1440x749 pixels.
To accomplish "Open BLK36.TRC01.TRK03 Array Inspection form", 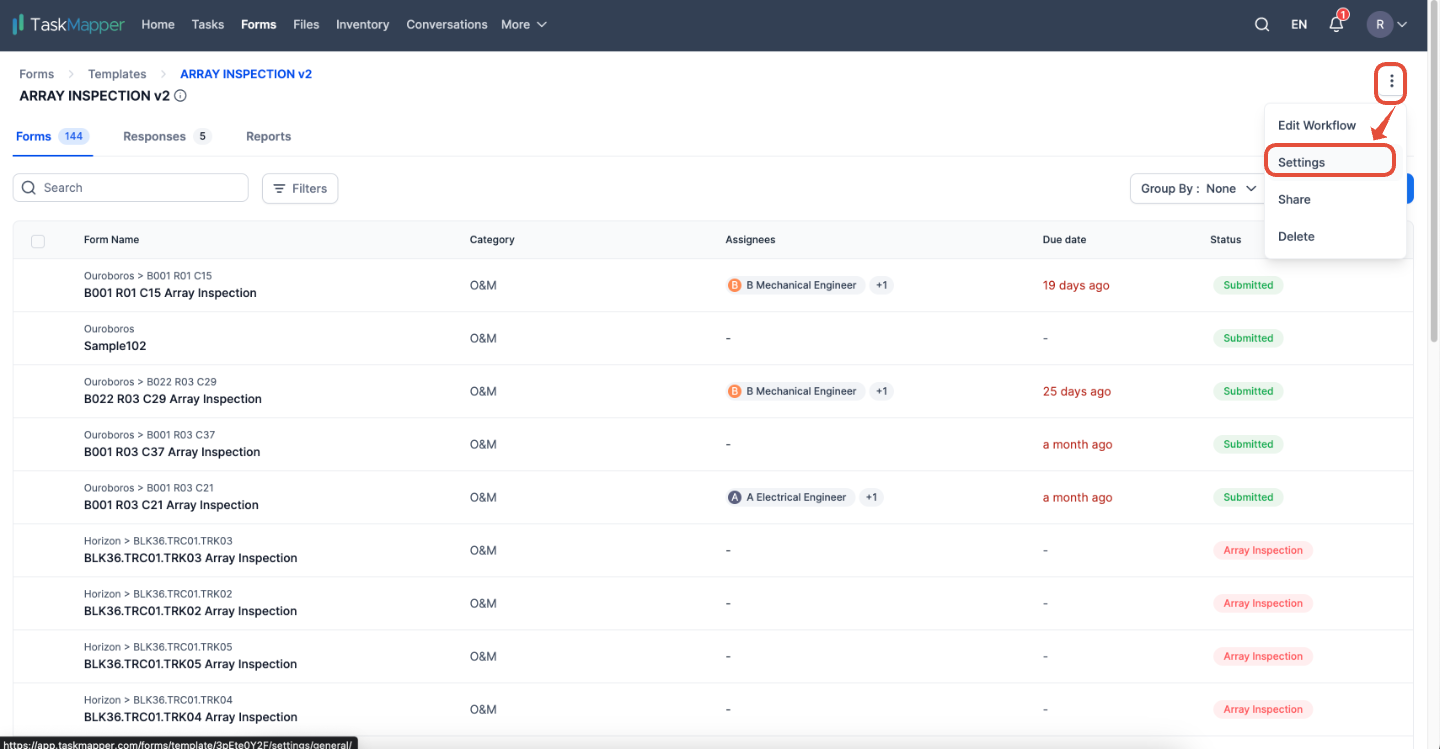I will coord(190,558).
